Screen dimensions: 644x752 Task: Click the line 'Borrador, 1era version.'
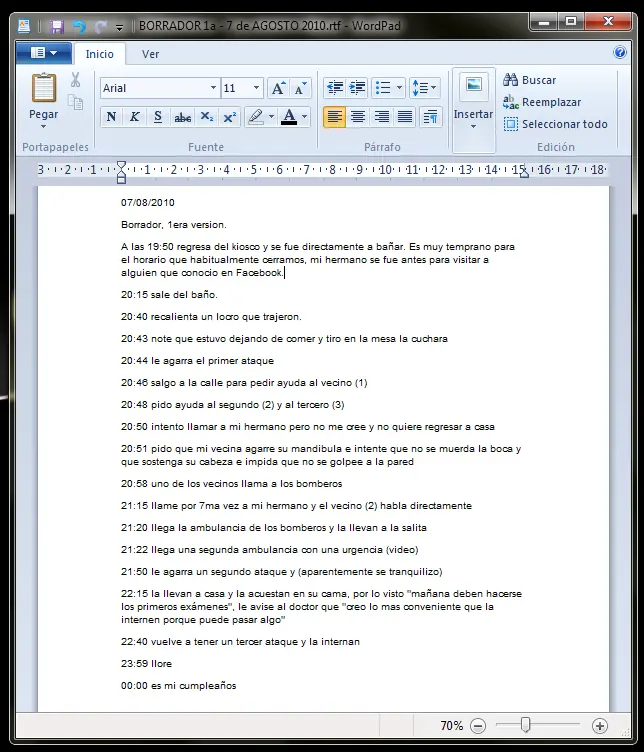tap(174, 224)
